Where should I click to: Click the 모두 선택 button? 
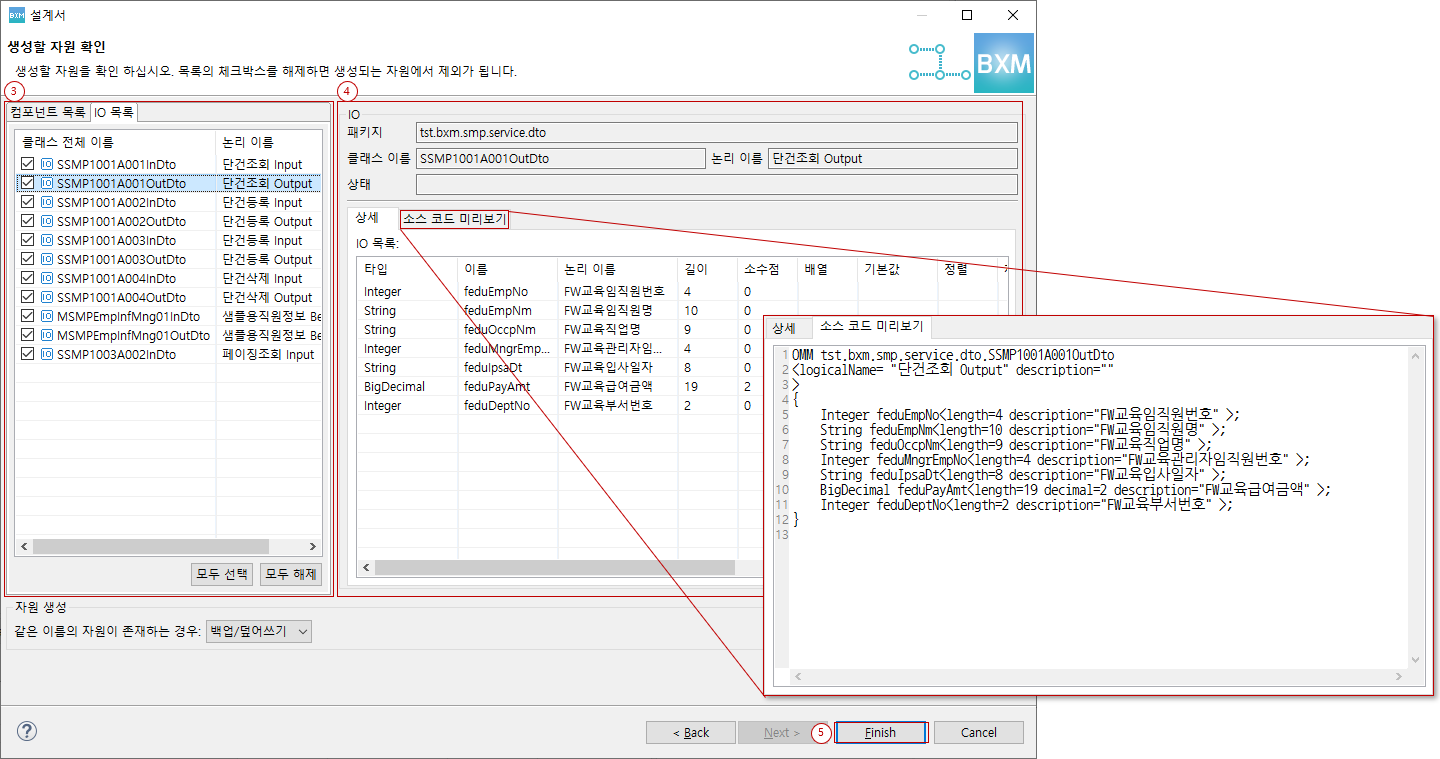click(221, 574)
